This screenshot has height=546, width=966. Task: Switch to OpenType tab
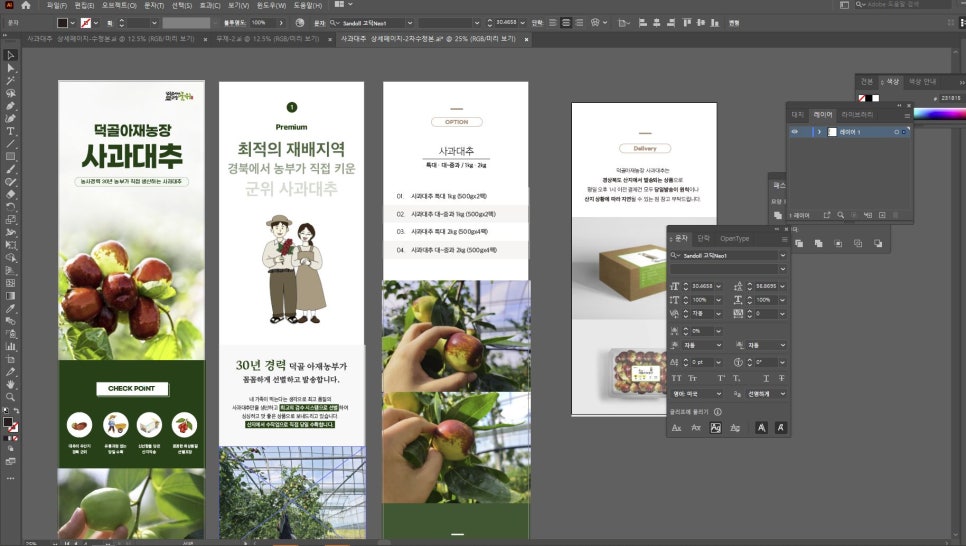point(734,238)
